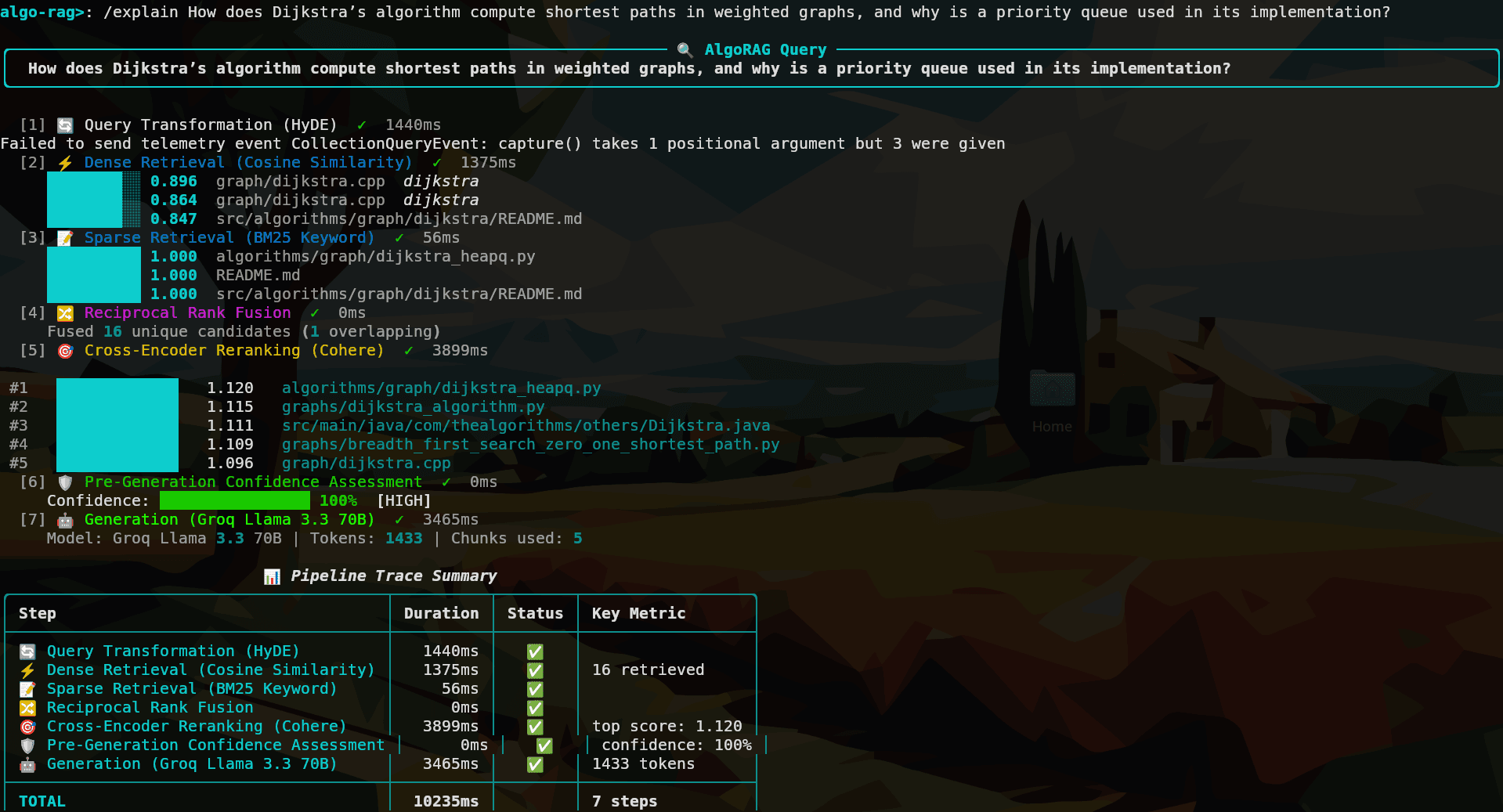The height and width of the screenshot is (812, 1503).
Task: Click the sparse result line reading just README.md
Action: [x=258, y=276]
